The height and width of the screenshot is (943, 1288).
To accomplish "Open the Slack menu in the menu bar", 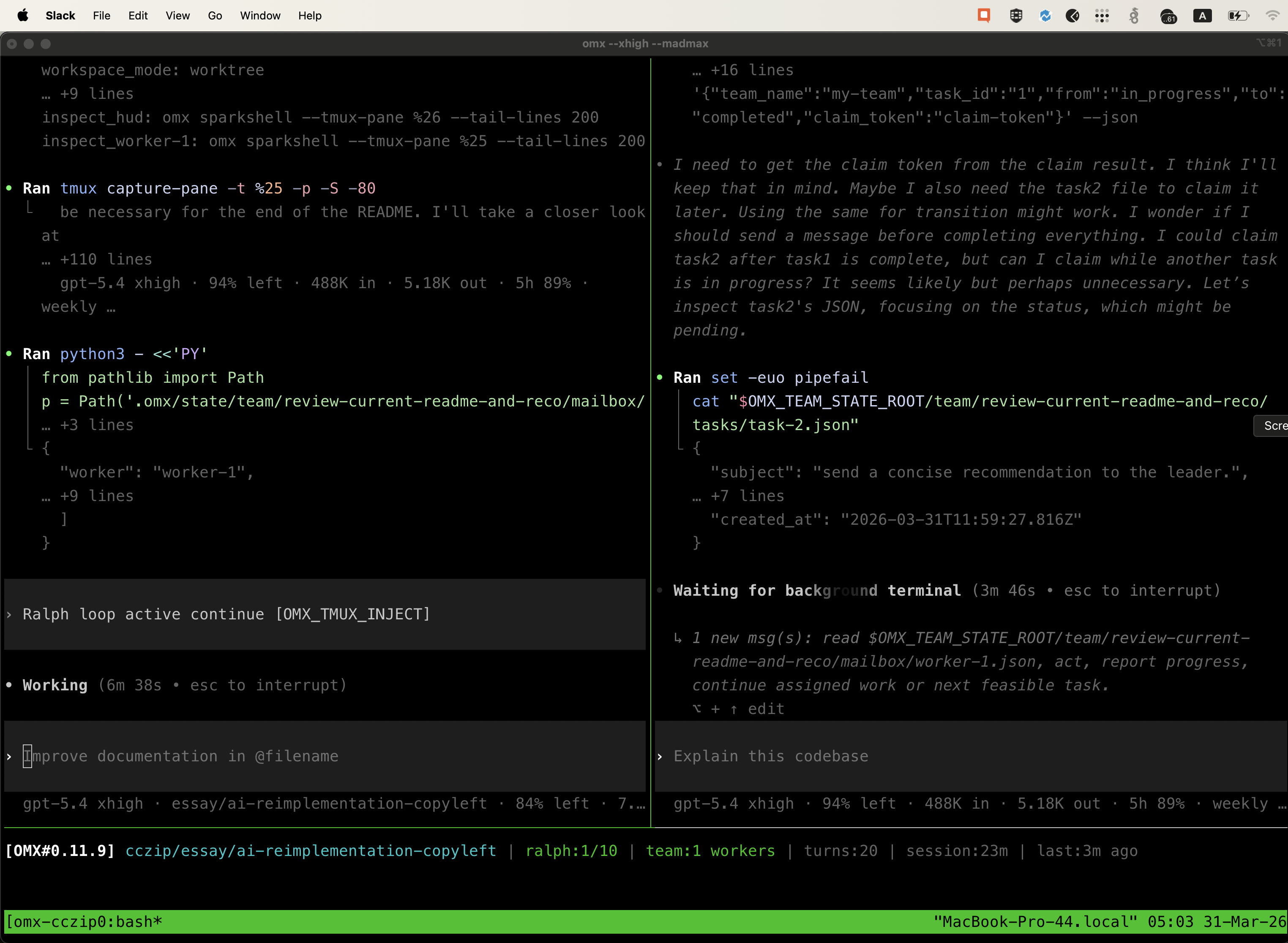I will coord(60,15).
